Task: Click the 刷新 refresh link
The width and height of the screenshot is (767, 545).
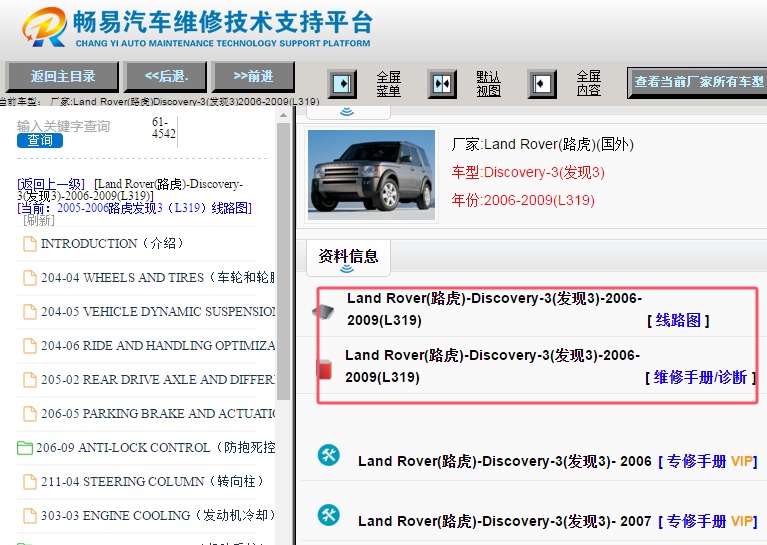Action: click(39, 220)
